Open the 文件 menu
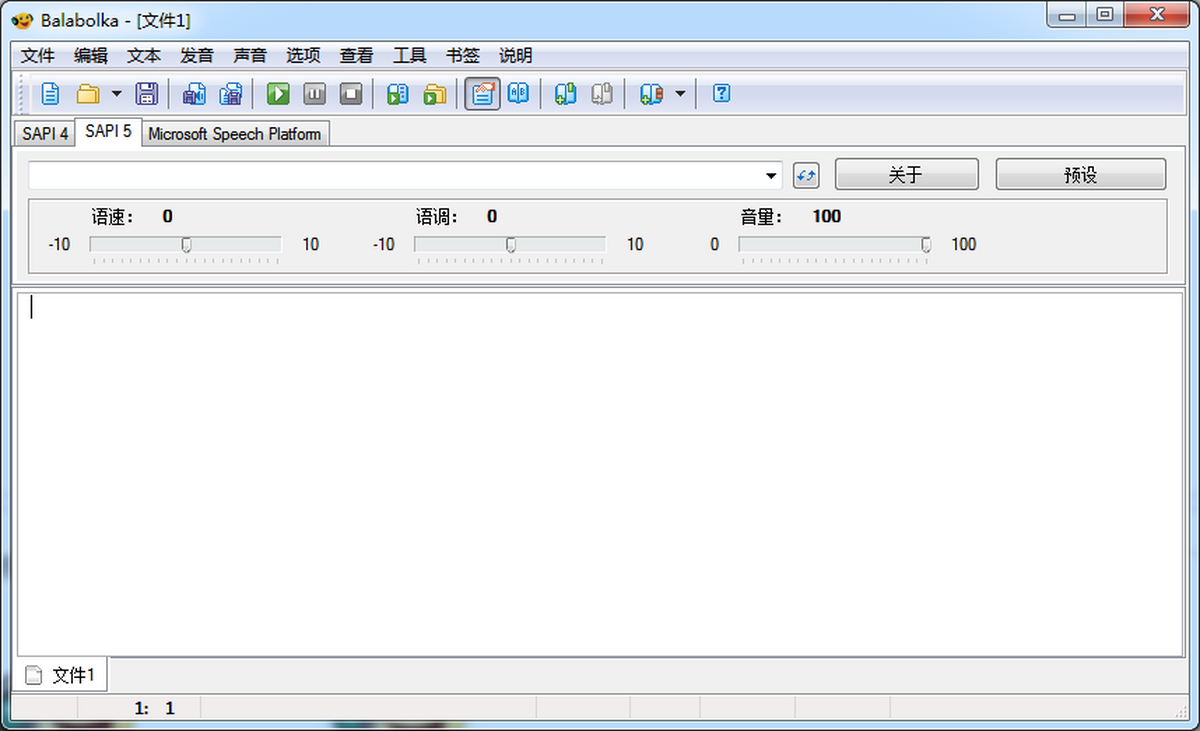 [x=38, y=56]
